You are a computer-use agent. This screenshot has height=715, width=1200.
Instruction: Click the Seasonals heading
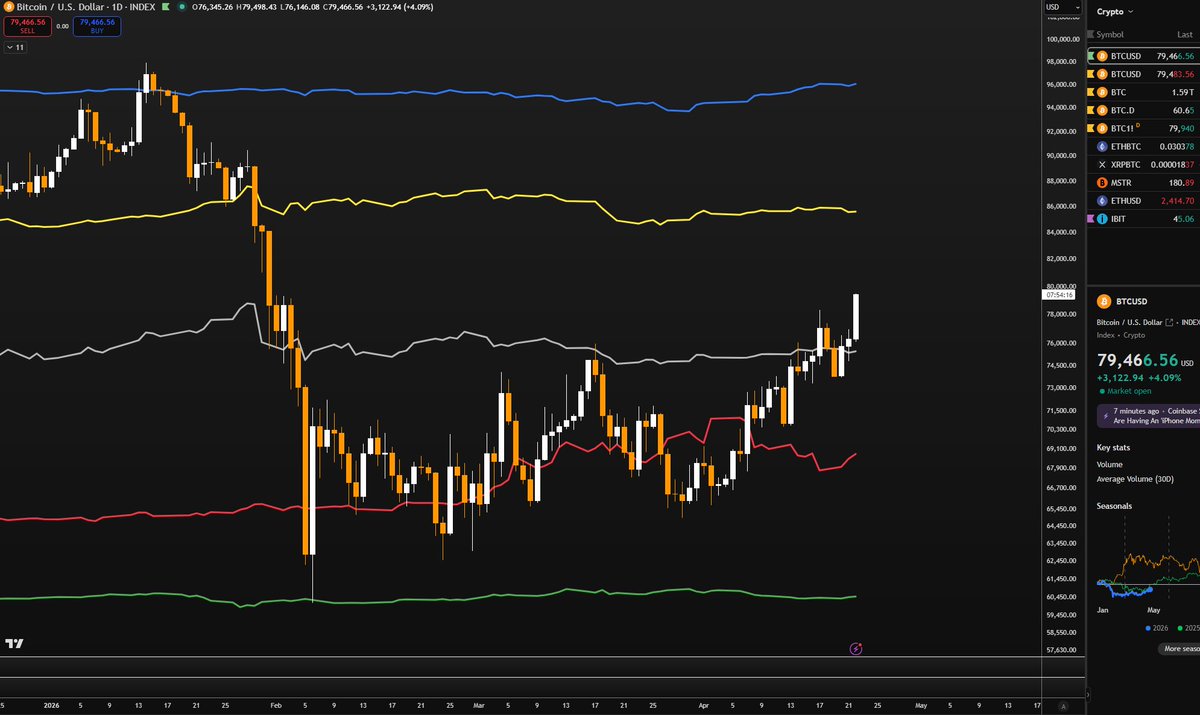tap(1115, 505)
